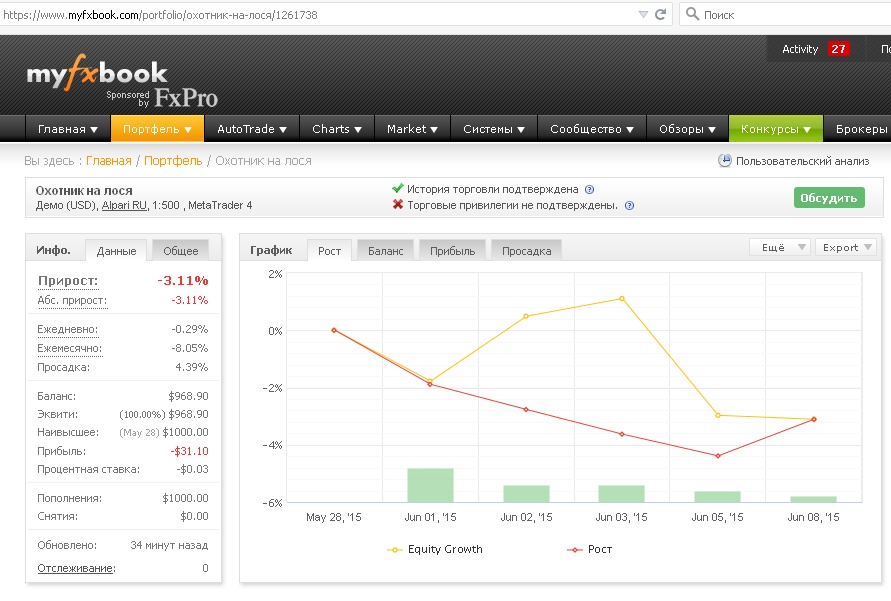The width and height of the screenshot is (891, 601).
Task: Click the Jun 03 green volume bar
Action: (622, 494)
